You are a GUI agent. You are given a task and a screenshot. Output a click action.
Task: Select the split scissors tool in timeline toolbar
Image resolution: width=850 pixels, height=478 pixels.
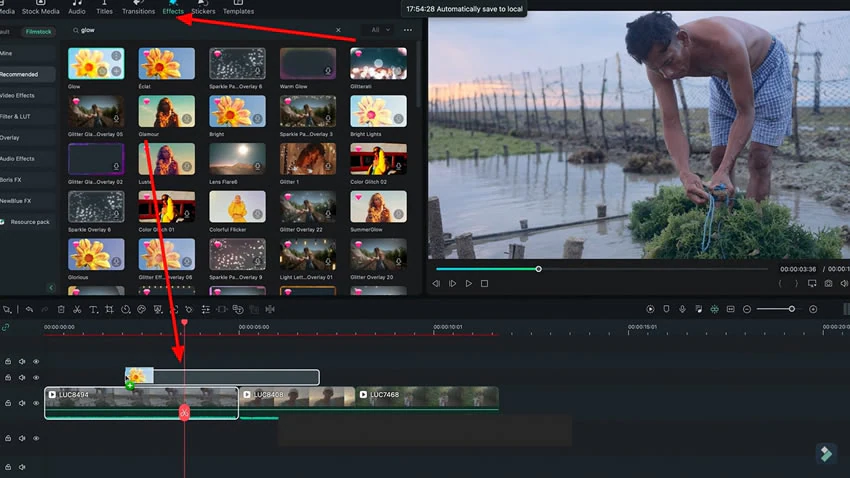coord(77,309)
